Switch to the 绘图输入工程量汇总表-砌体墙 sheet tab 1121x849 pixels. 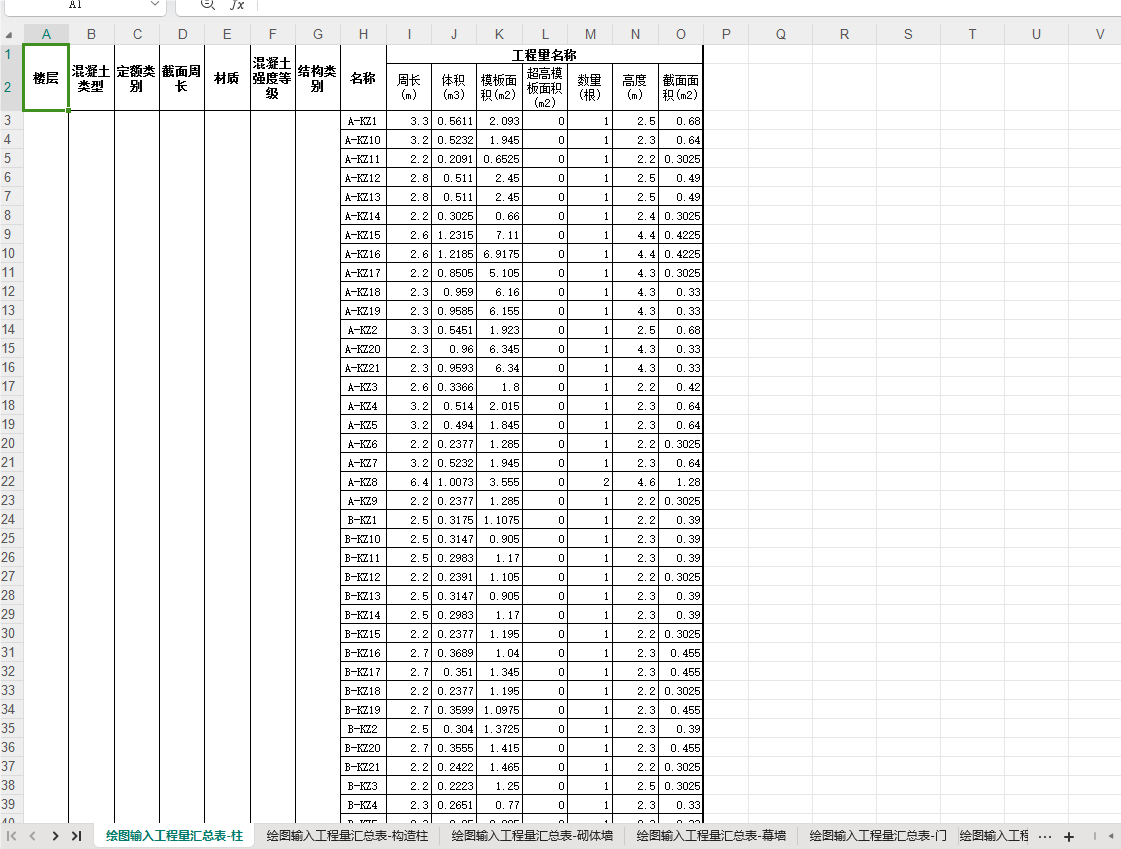(532, 835)
